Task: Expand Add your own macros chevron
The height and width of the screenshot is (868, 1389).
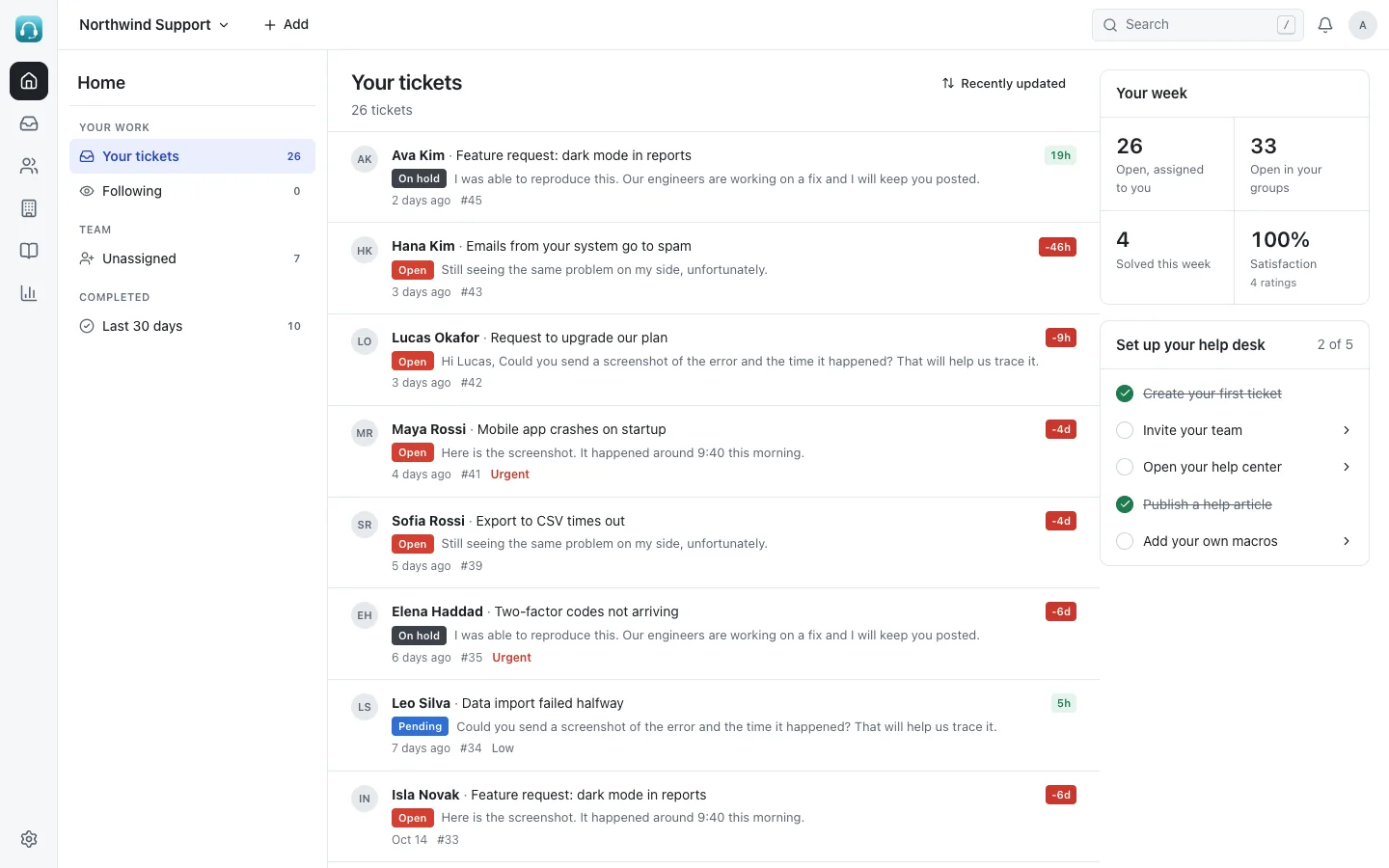Action: (1347, 541)
